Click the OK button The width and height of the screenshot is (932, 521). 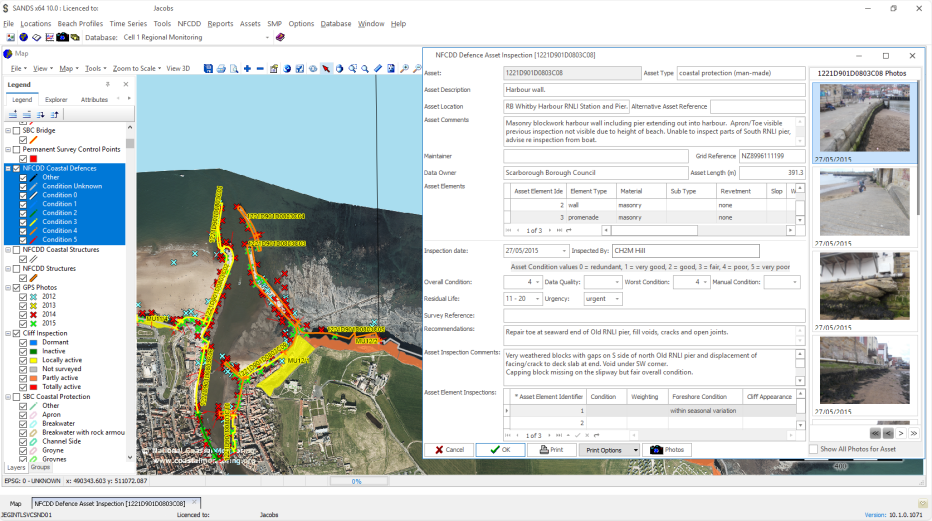pos(500,450)
